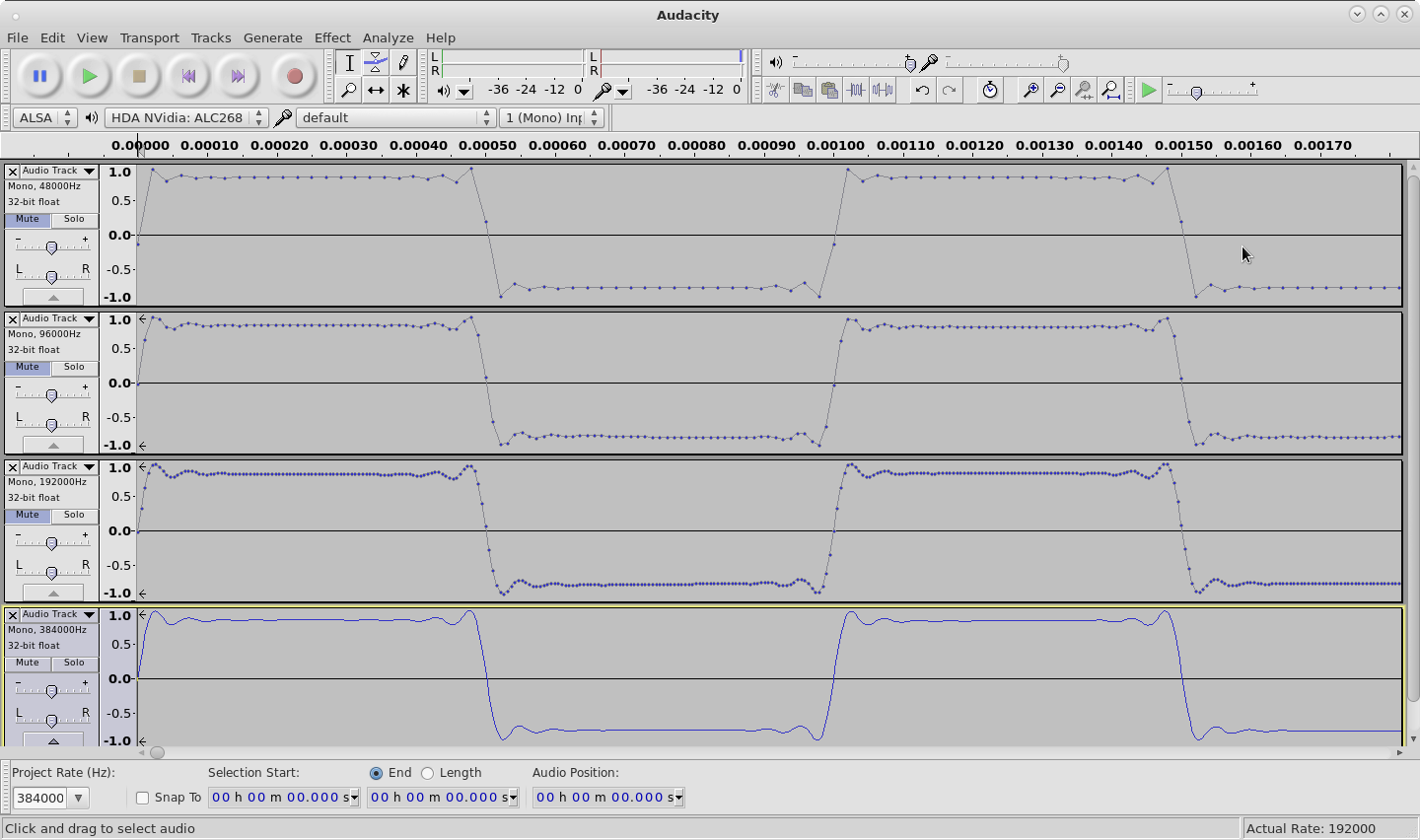1420x840 pixels.
Task: Click the Silence audio selection icon
Action: tap(883, 90)
